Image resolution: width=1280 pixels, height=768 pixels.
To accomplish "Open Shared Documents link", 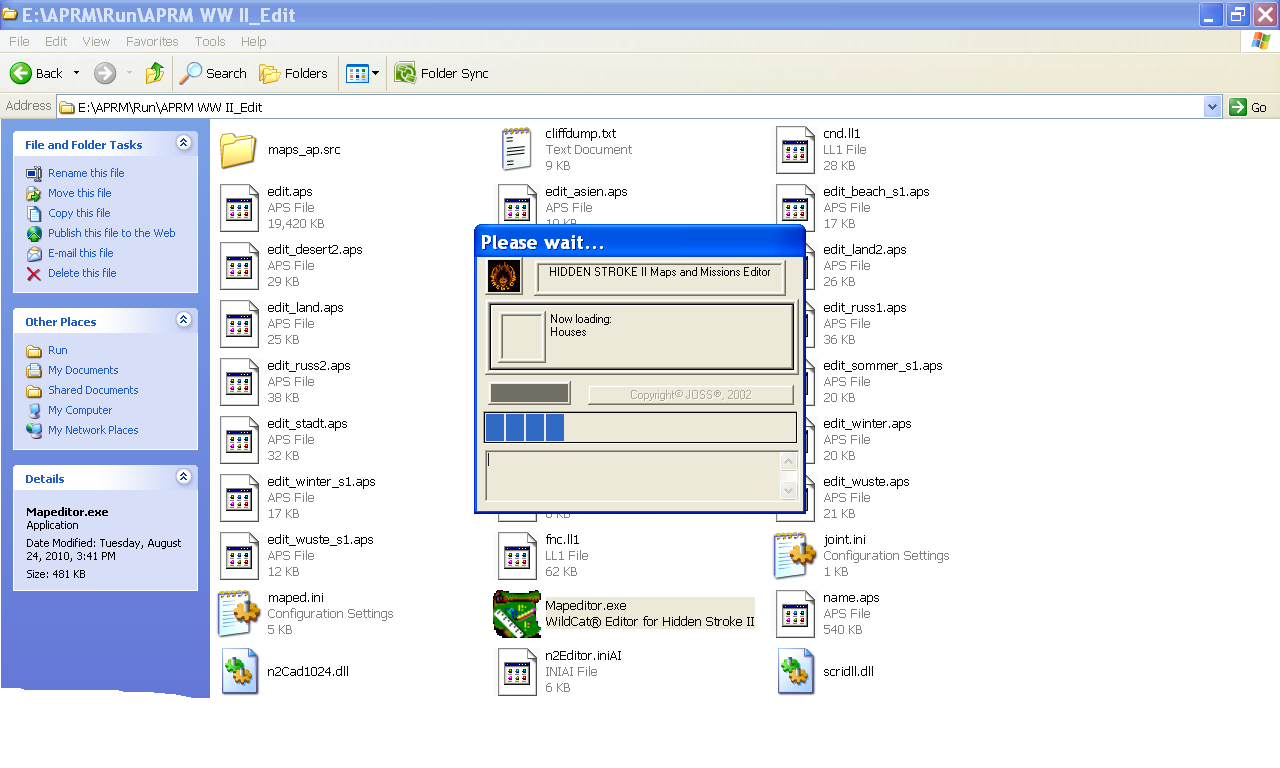I will click(93, 390).
